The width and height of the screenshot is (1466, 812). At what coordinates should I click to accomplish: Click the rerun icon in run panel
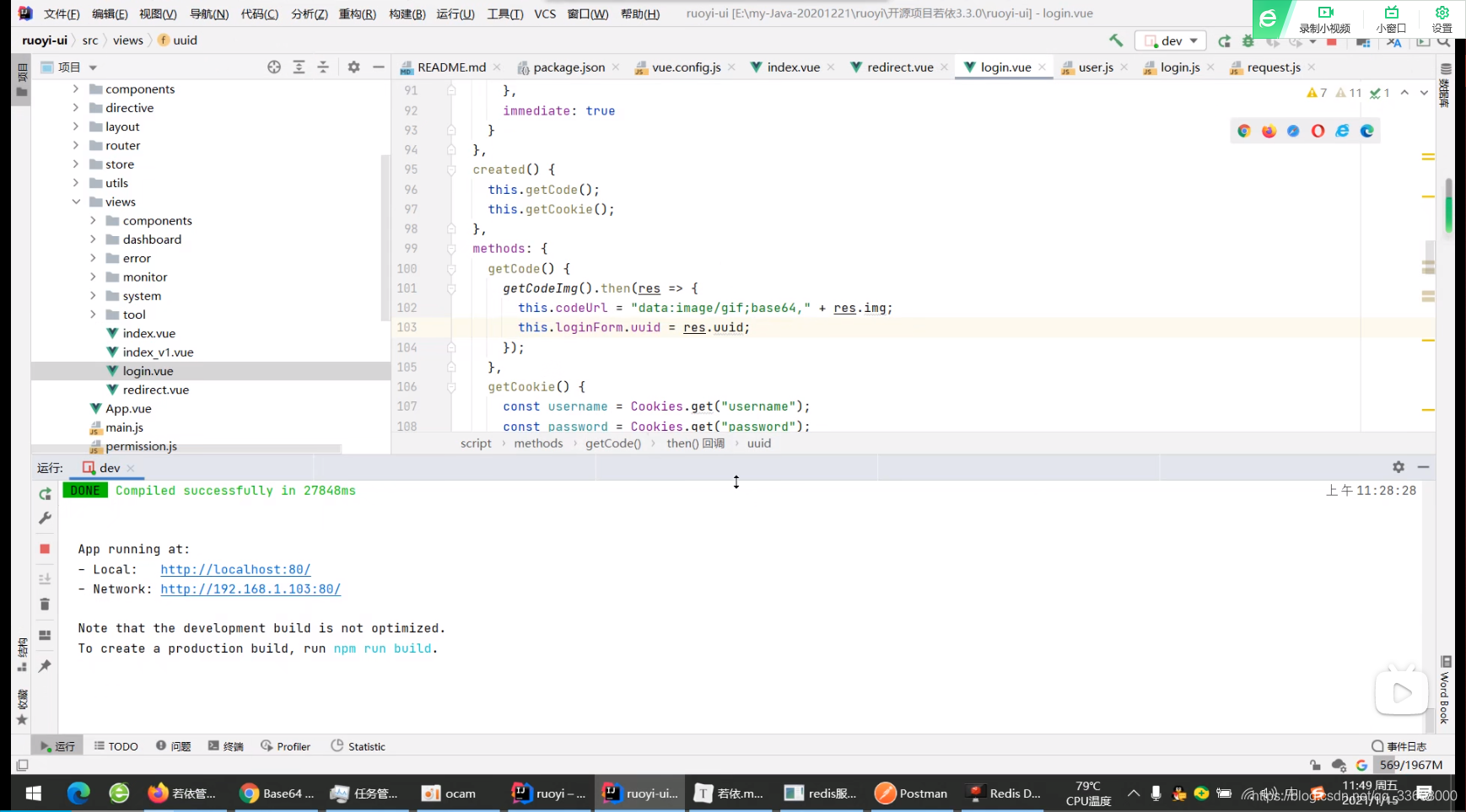45,493
